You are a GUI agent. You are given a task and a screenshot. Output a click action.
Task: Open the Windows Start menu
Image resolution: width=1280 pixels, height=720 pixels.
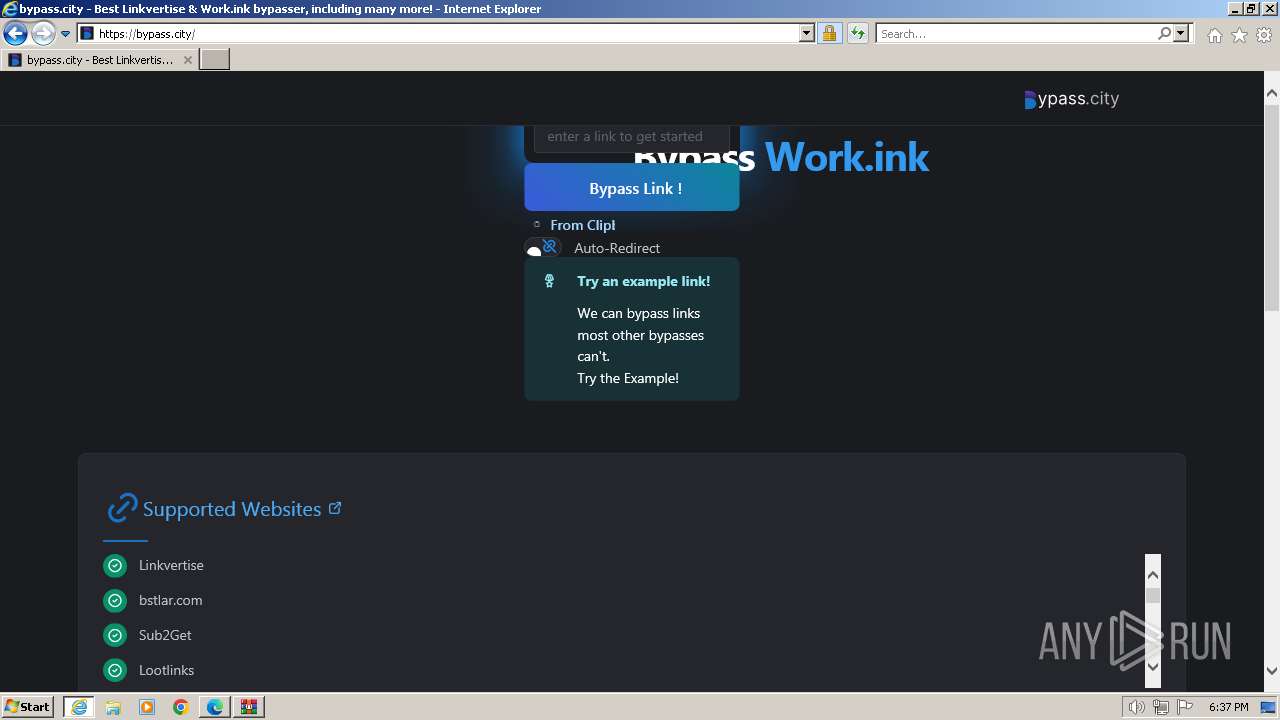pyautogui.click(x=28, y=706)
